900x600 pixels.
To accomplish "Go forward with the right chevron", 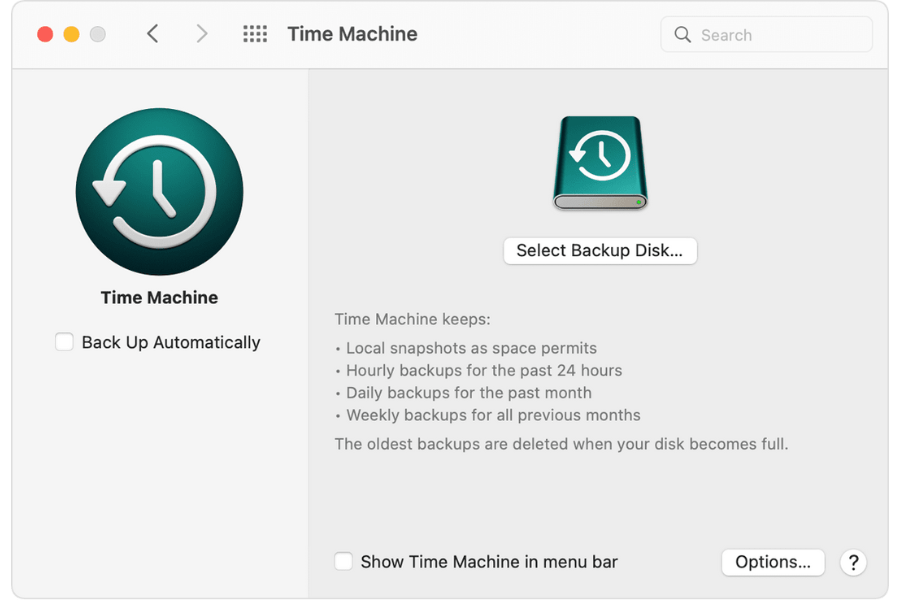I will click(x=201, y=34).
